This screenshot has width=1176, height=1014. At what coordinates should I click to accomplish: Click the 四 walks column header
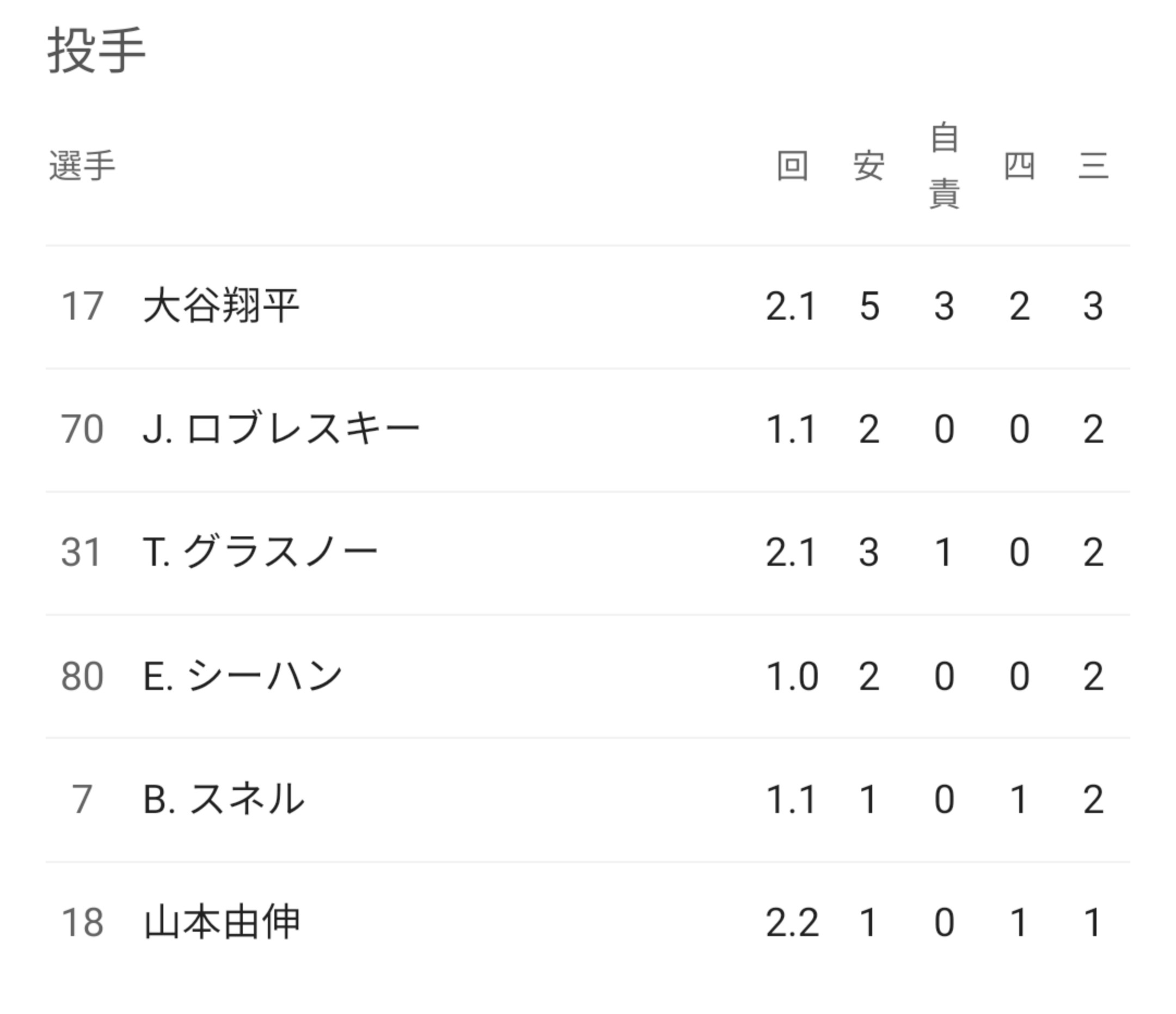(1019, 166)
